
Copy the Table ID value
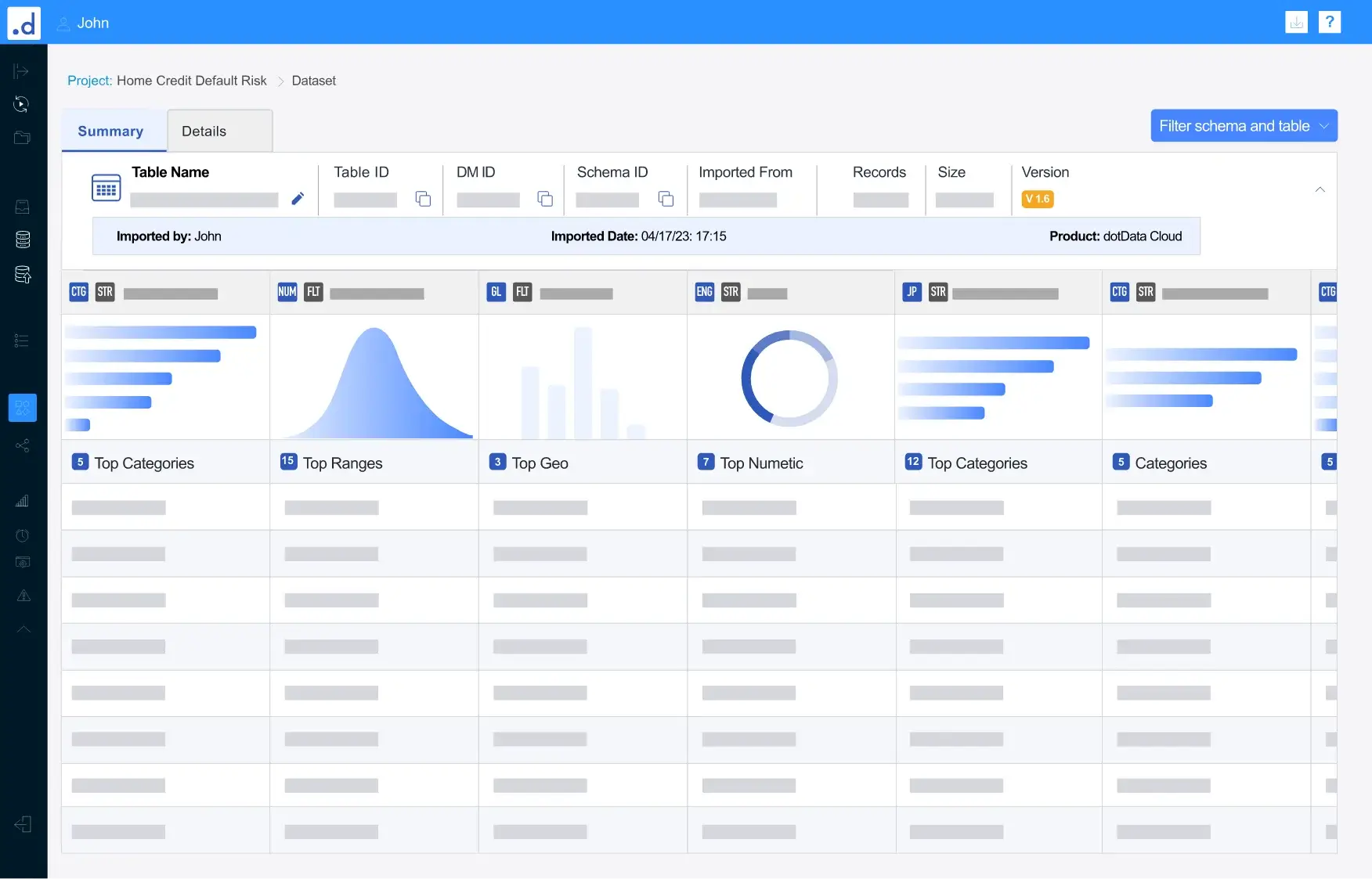(x=423, y=199)
